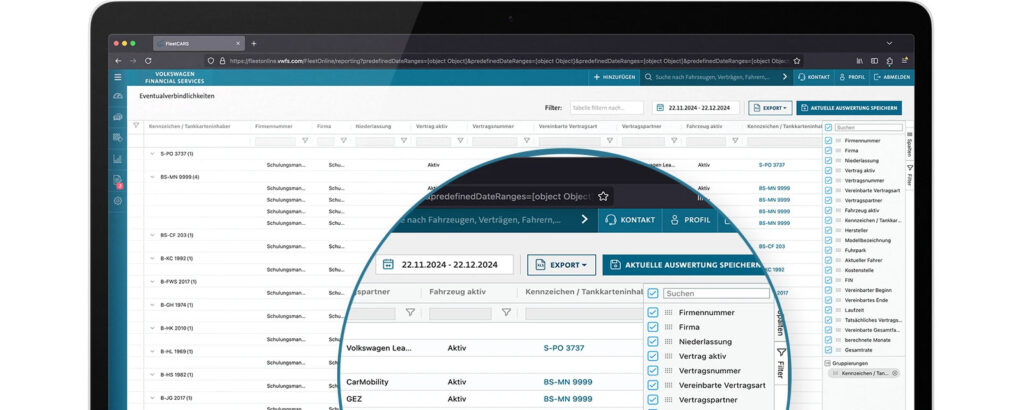Open the browser extensions puzzle icon
The image size is (1024, 410).
(x=889, y=60)
